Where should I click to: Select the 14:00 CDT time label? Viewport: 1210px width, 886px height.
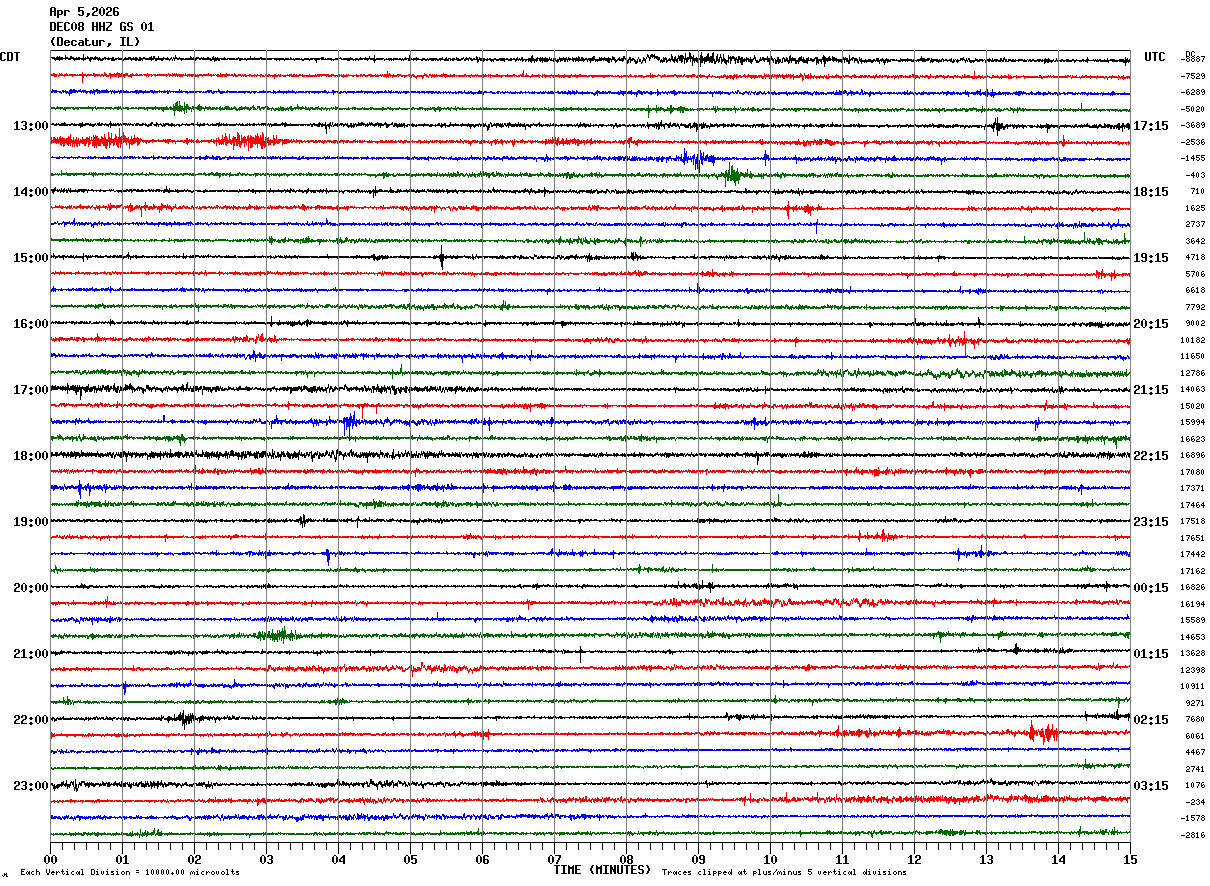(31, 192)
